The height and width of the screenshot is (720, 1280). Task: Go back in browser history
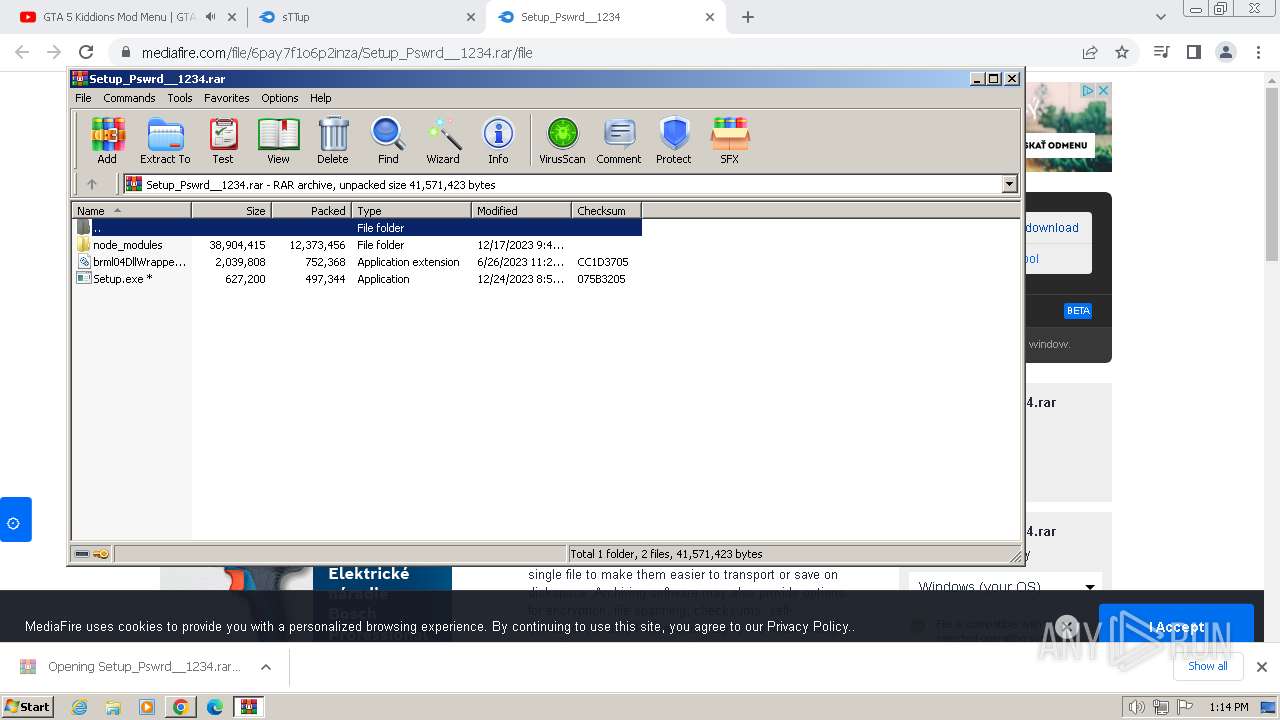tap(22, 52)
